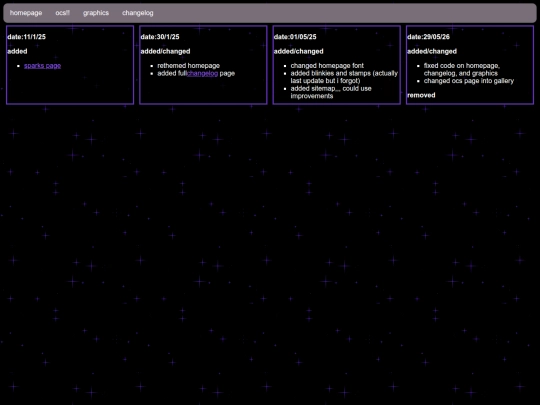Image resolution: width=540 pixels, height=405 pixels.
Task: Click 'rethemed homepage' list item
Action: 188,65
